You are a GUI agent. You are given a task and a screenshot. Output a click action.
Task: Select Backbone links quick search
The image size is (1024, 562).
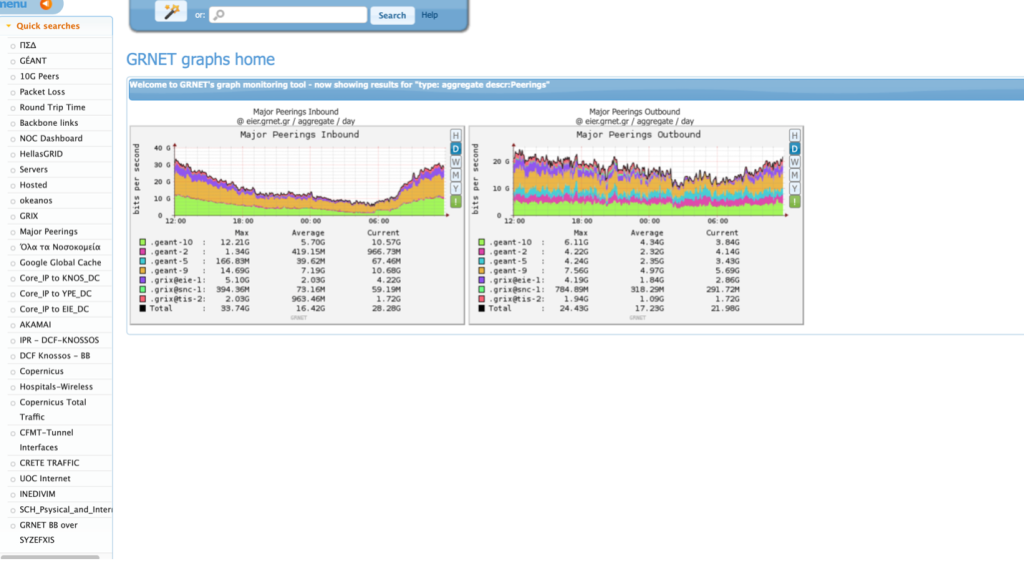(x=49, y=123)
